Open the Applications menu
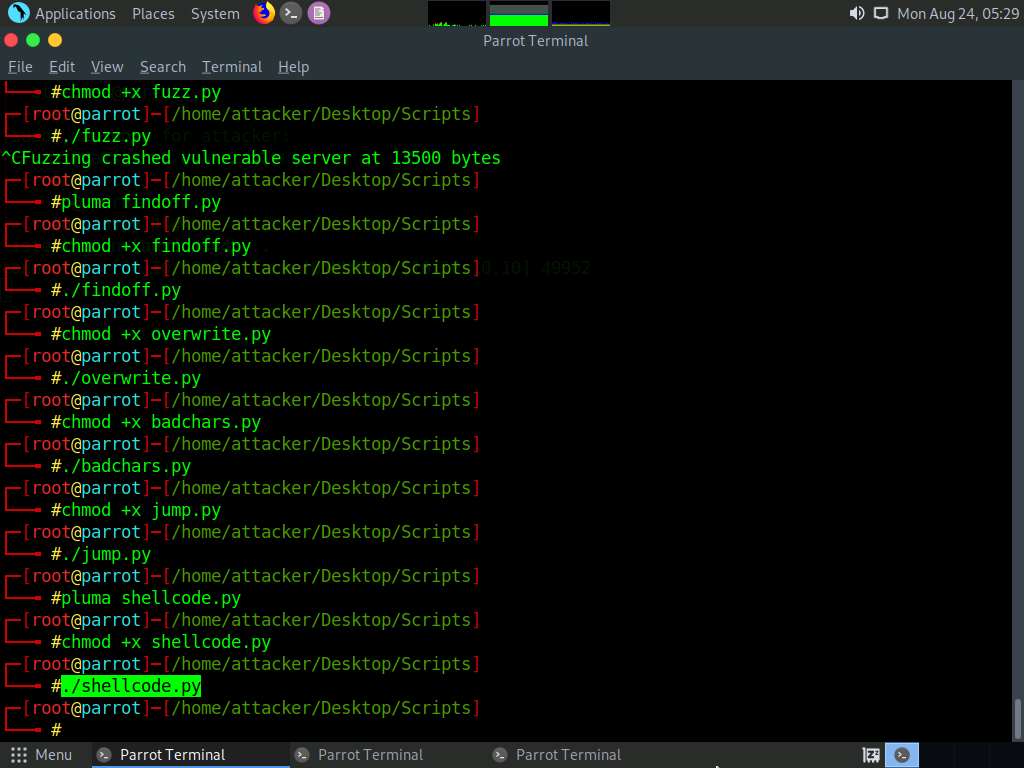 [75, 14]
